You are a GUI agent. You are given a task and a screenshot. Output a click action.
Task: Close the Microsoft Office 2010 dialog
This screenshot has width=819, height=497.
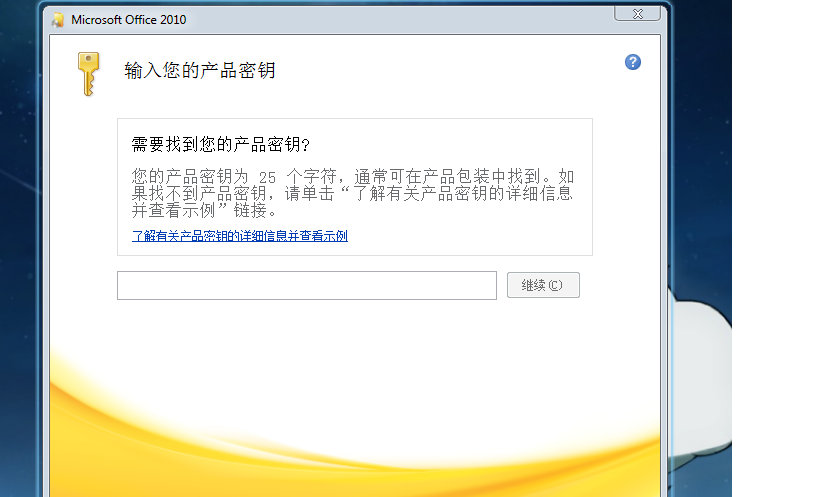pos(637,14)
